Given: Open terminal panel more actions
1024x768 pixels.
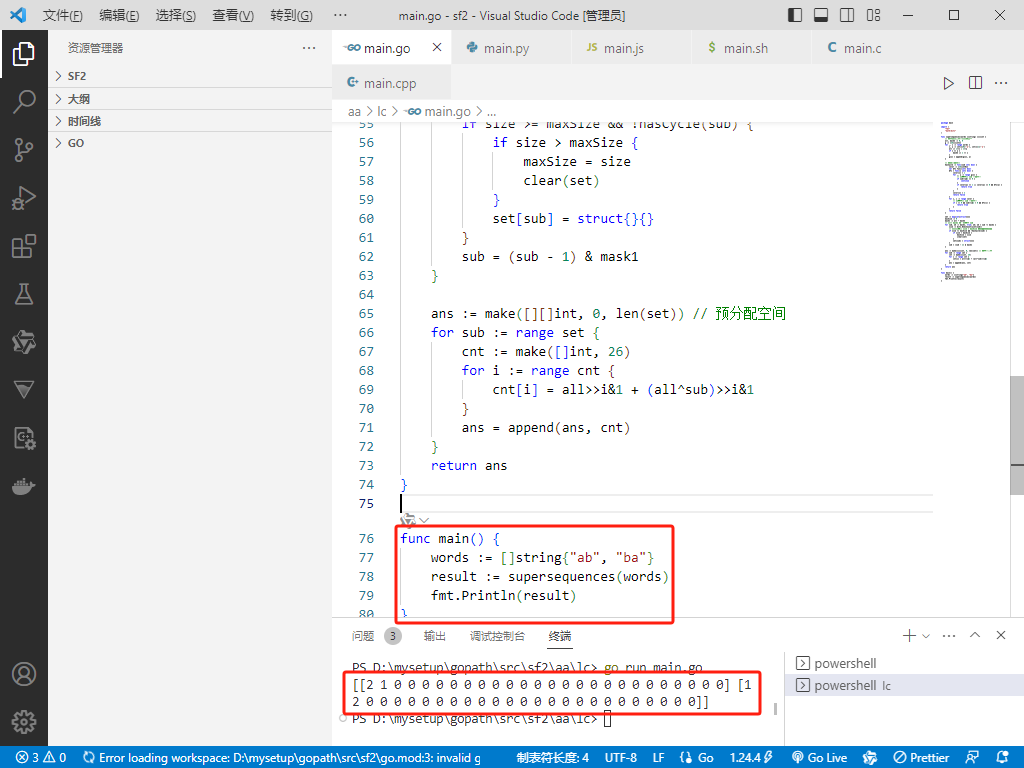Looking at the screenshot, I should (x=949, y=635).
